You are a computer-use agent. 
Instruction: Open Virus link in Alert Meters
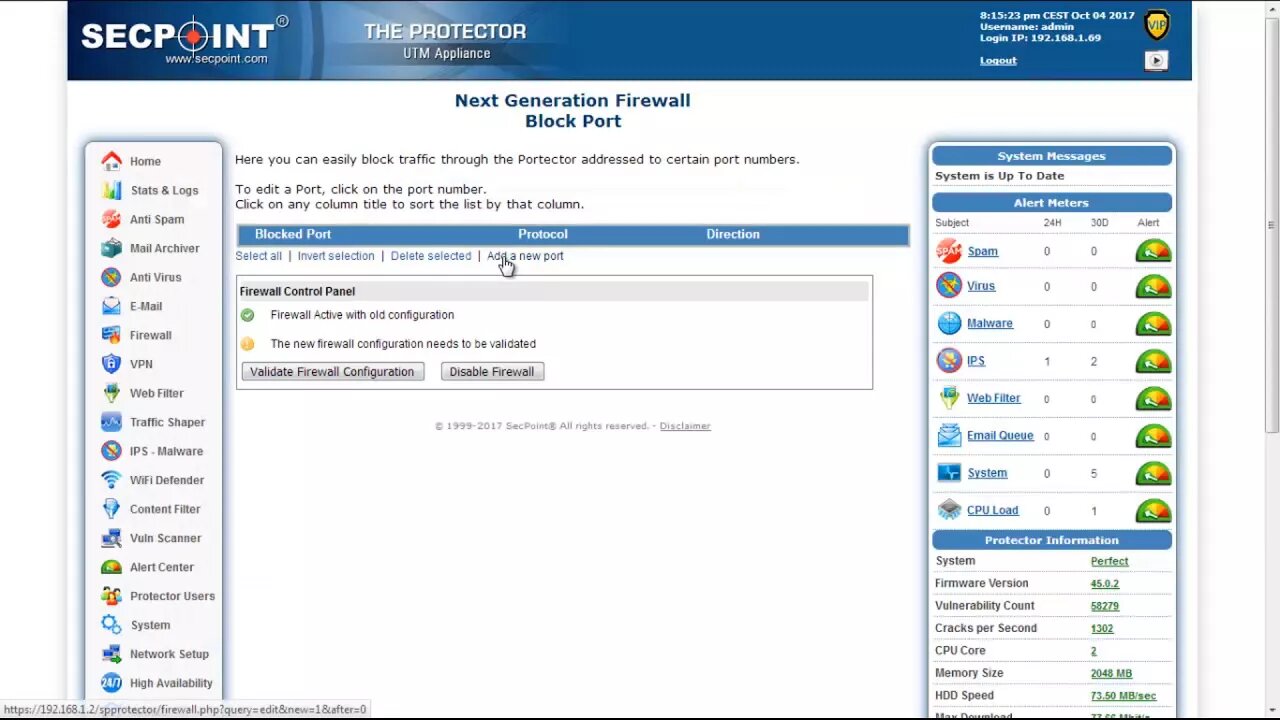tap(981, 286)
